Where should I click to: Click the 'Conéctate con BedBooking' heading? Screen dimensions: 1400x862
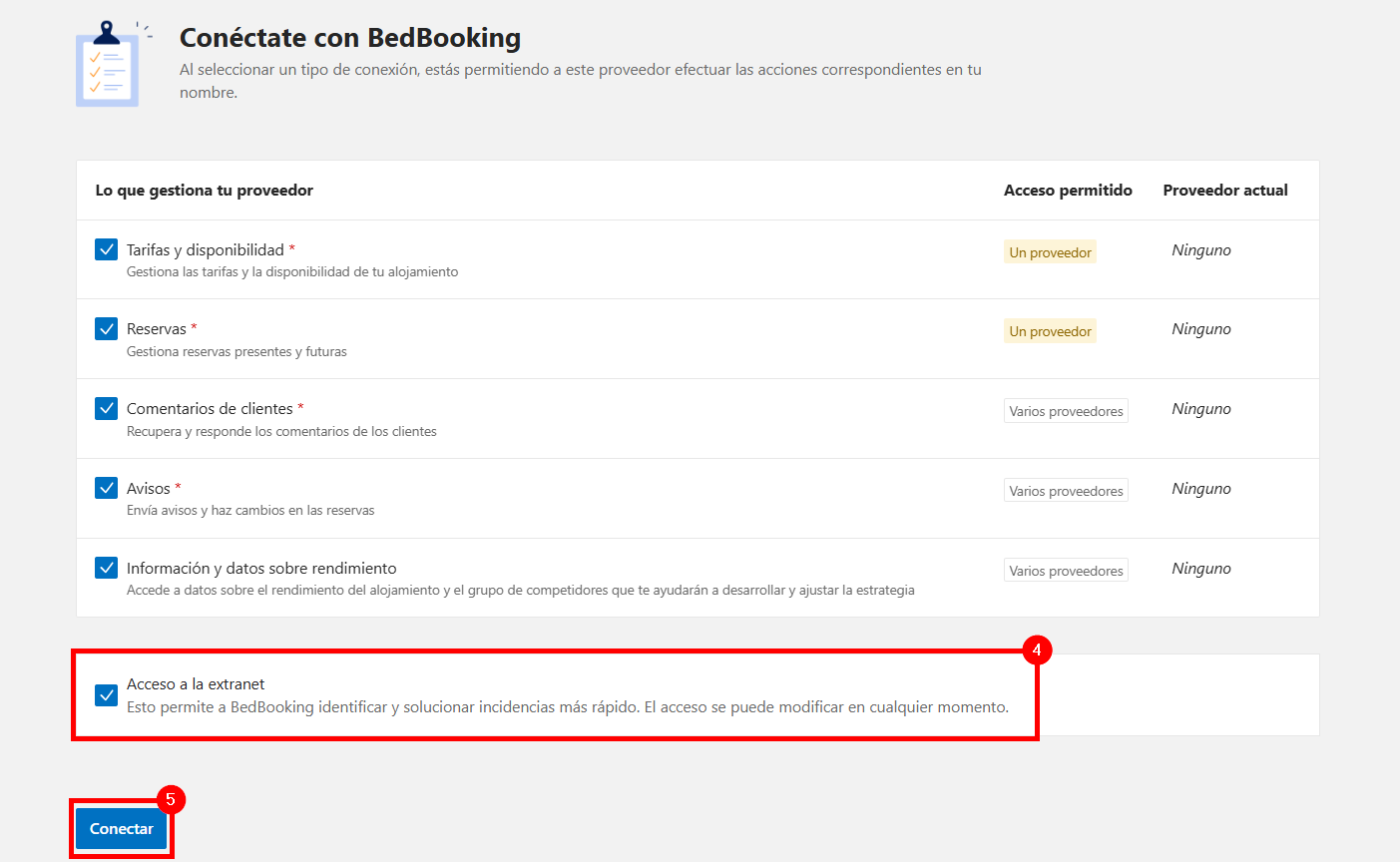[350, 38]
